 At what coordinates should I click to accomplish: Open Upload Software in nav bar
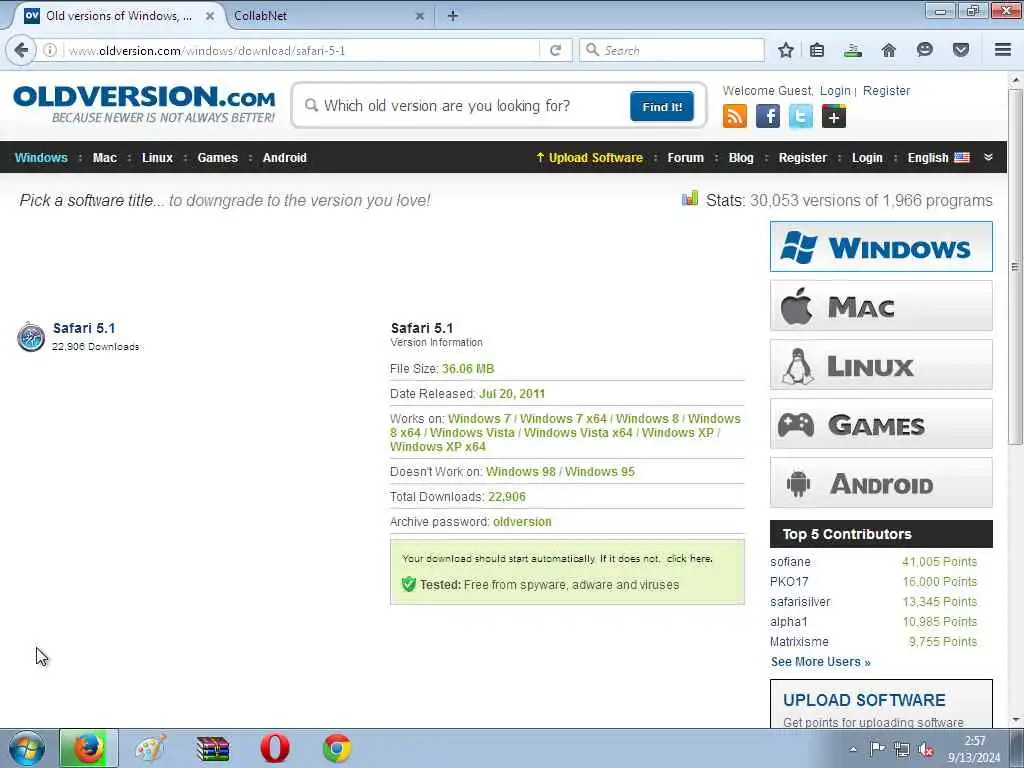(x=589, y=157)
